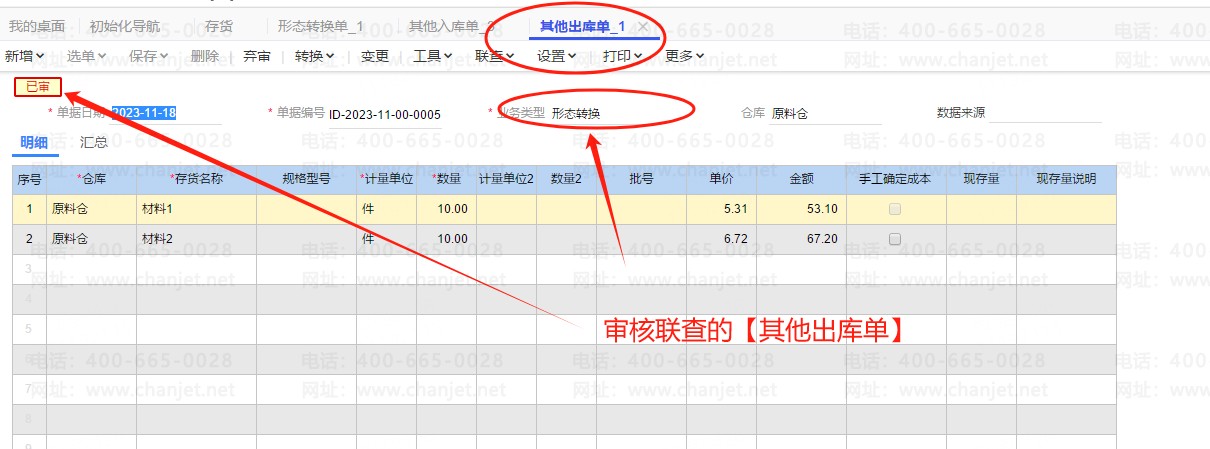Open the 联查 dropdown menu

pos(495,56)
